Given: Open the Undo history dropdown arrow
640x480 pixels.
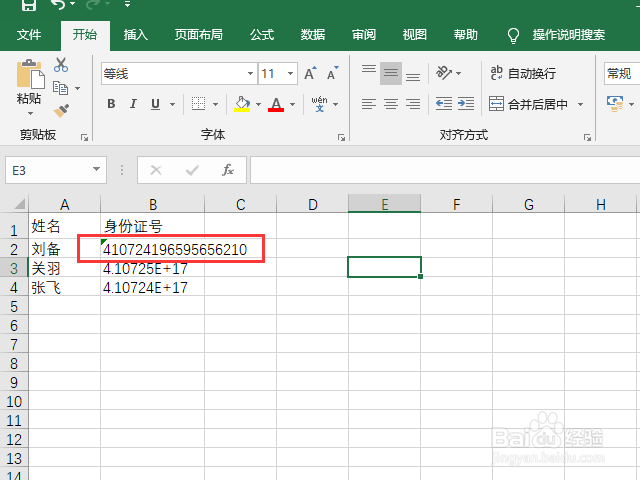Looking at the screenshot, I should click(73, 4).
